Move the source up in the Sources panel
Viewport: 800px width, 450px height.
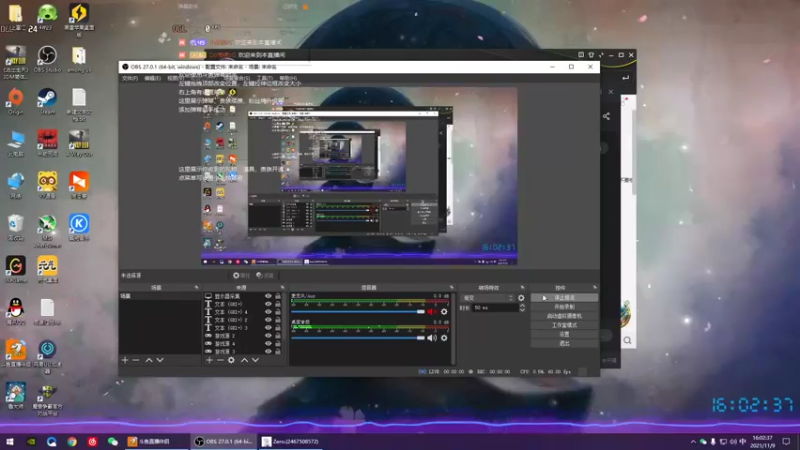coord(244,360)
